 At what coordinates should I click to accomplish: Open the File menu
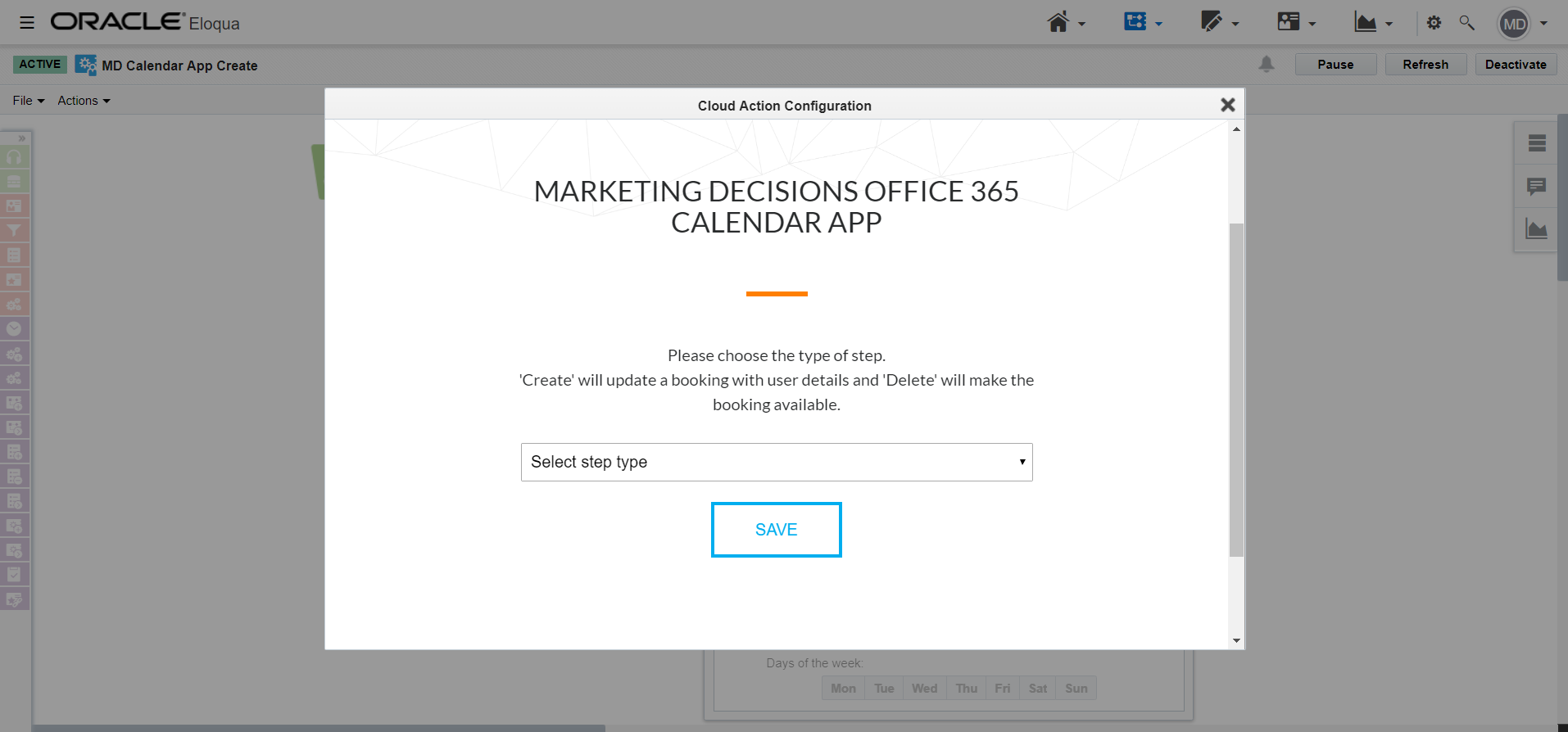click(x=28, y=101)
